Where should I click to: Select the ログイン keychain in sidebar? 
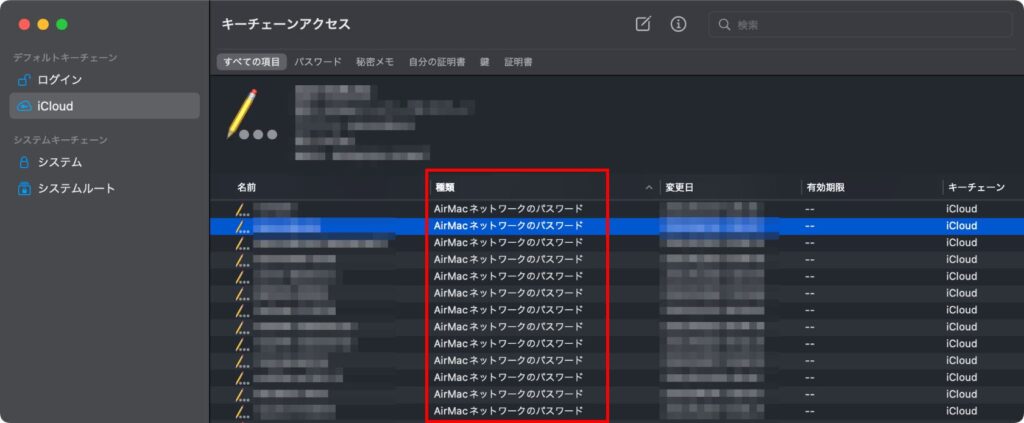pyautogui.click(x=59, y=80)
